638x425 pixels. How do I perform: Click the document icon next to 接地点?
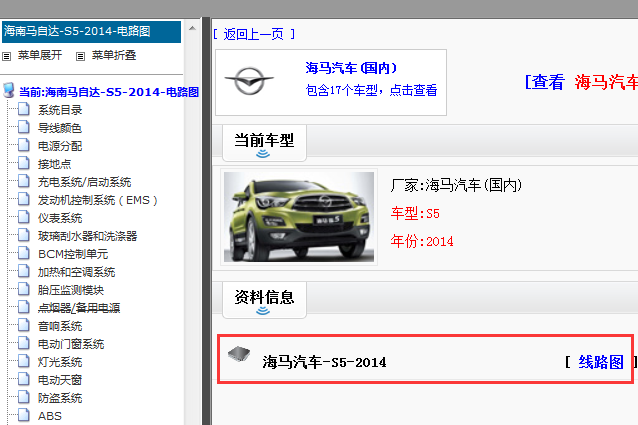(x=24, y=163)
